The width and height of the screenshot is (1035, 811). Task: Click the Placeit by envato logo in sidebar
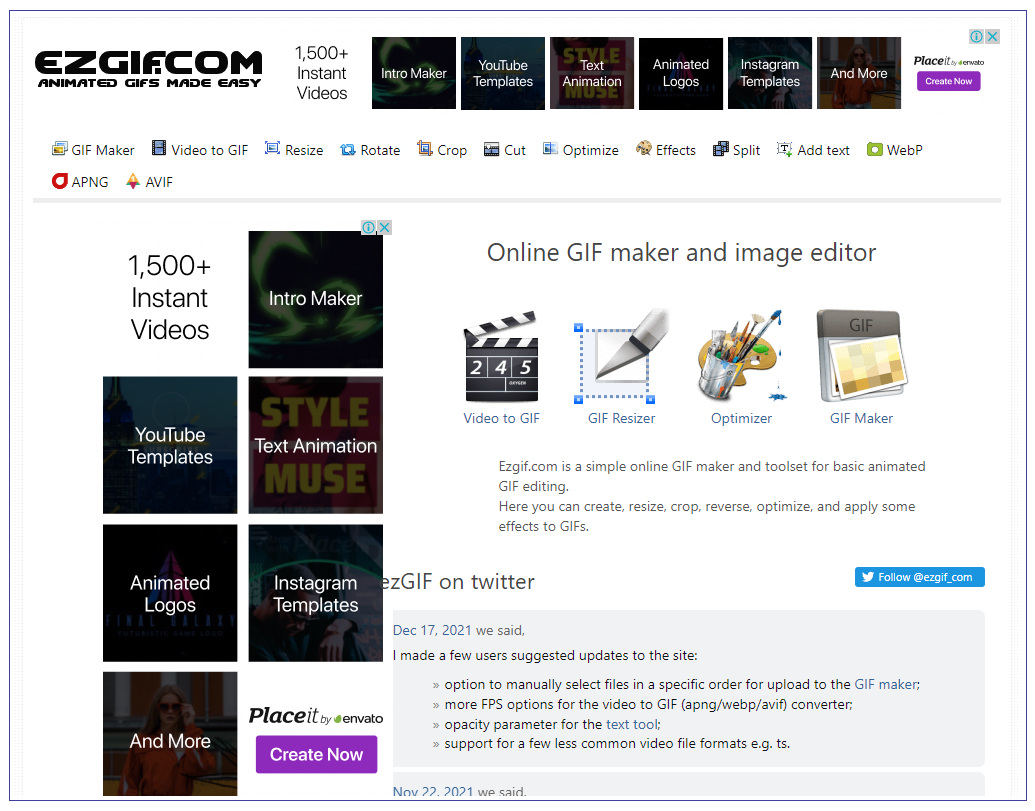click(x=316, y=716)
